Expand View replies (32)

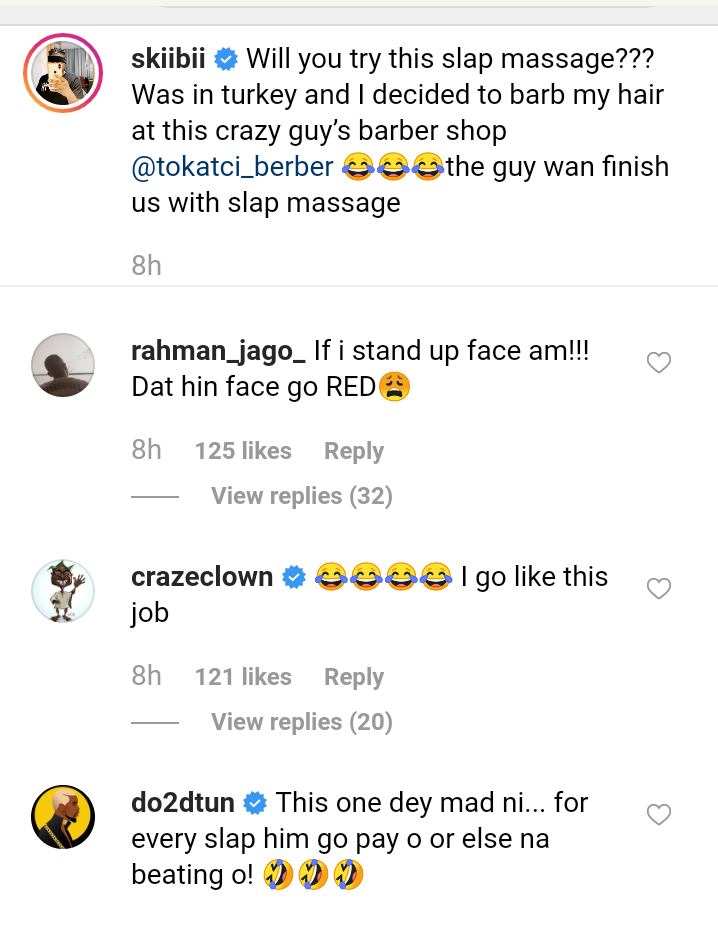tap(301, 496)
